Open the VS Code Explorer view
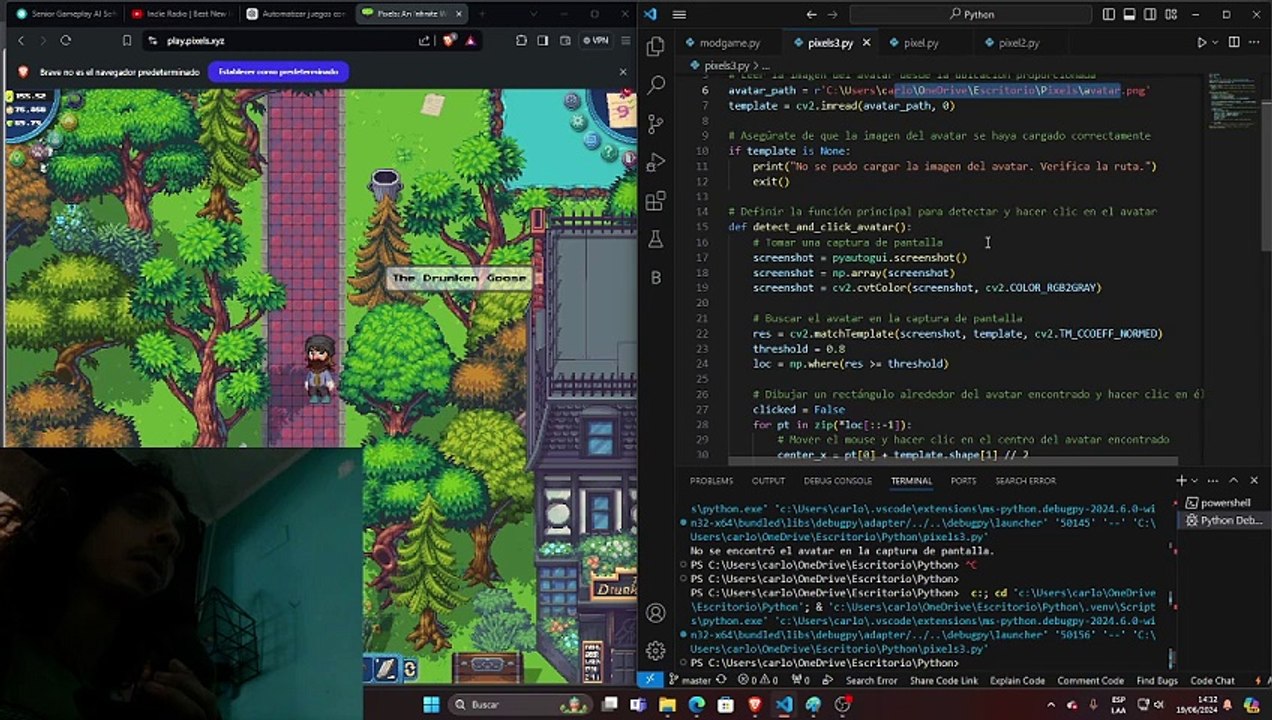Viewport: 1272px width, 720px height. coord(656,47)
